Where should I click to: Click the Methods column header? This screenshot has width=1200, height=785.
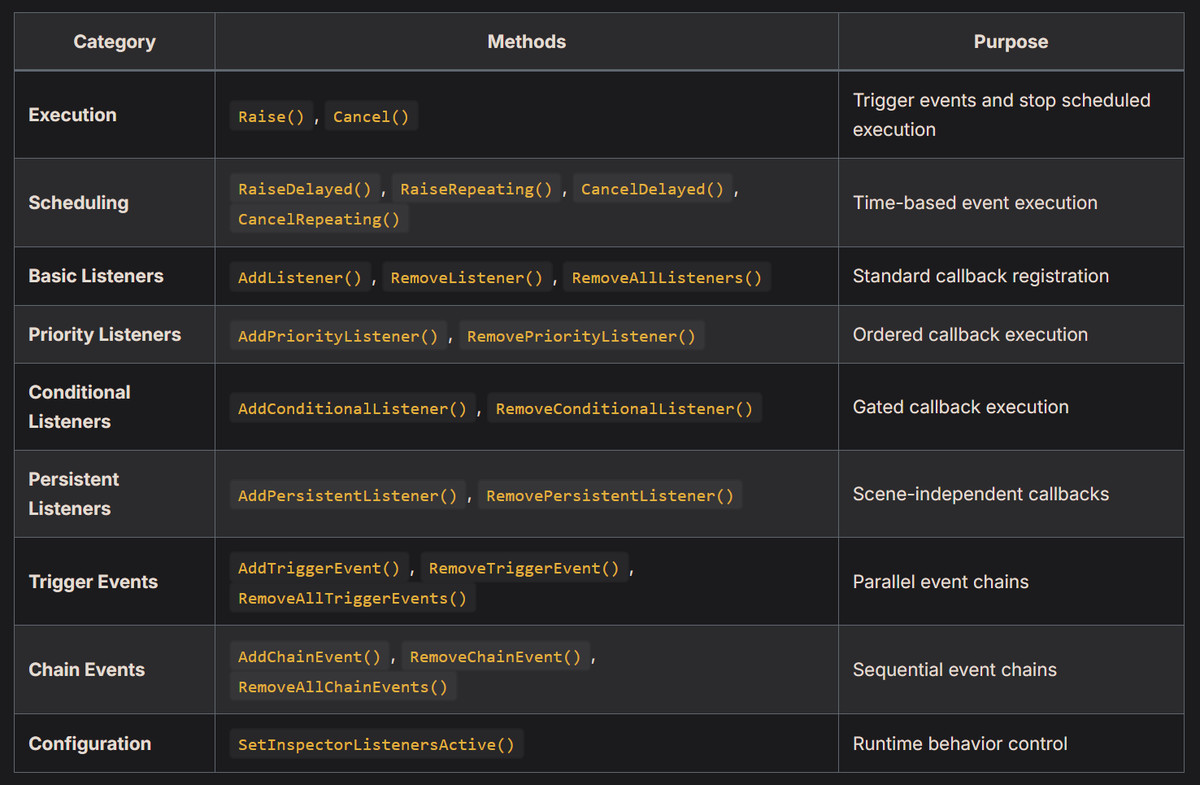(x=526, y=42)
